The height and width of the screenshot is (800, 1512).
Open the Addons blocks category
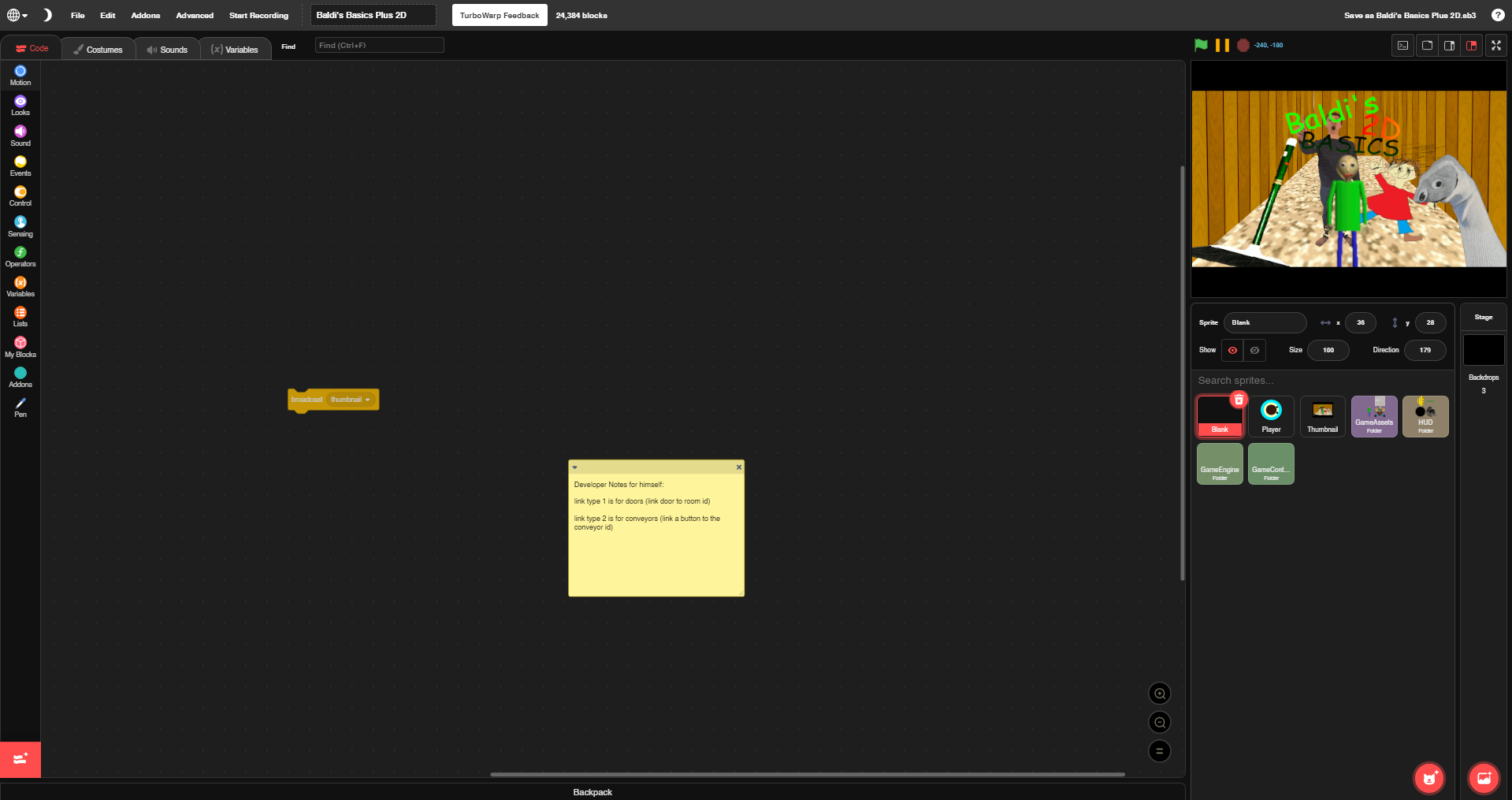coord(20,378)
